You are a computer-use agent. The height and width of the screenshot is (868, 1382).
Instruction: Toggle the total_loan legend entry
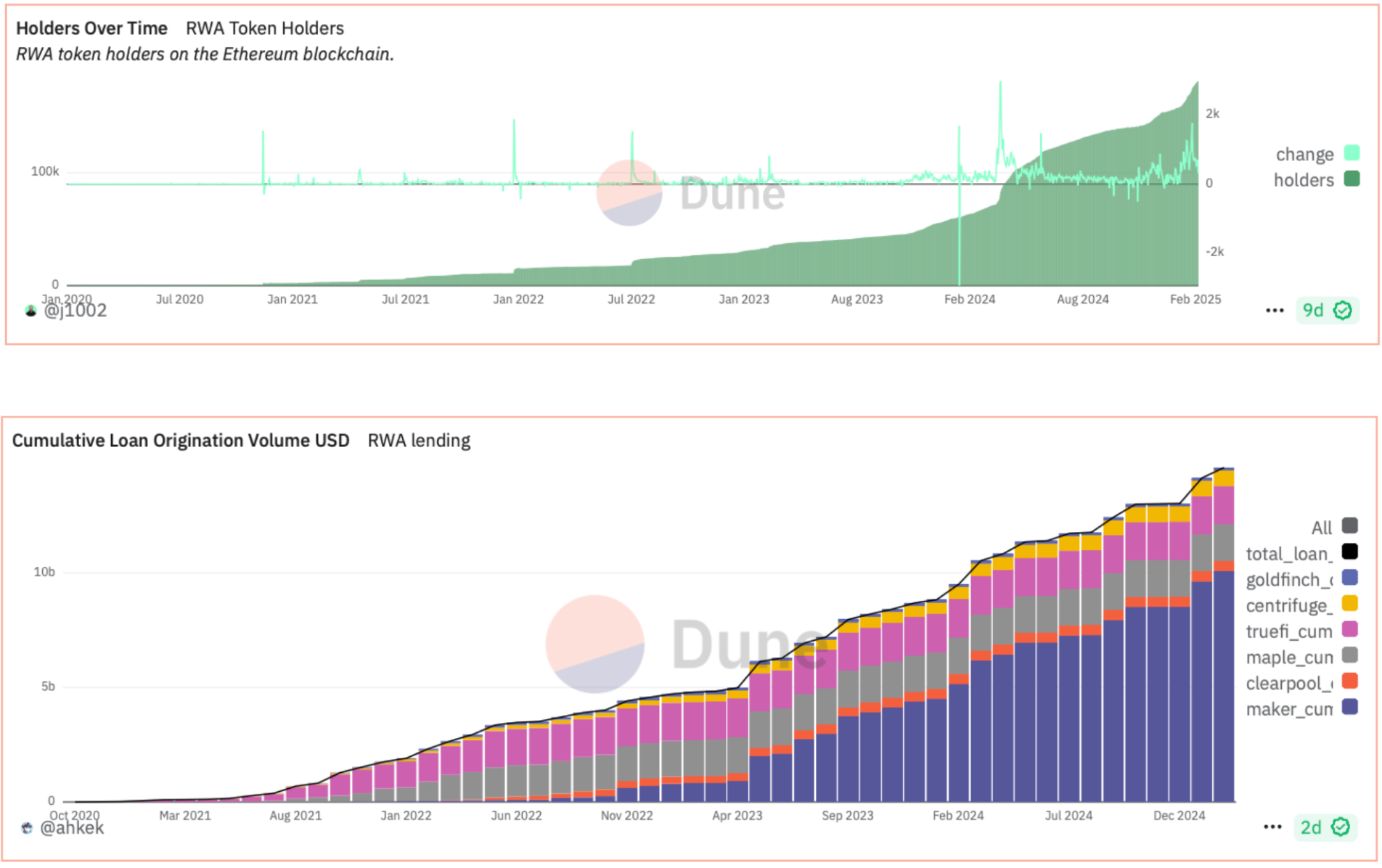(1289, 554)
